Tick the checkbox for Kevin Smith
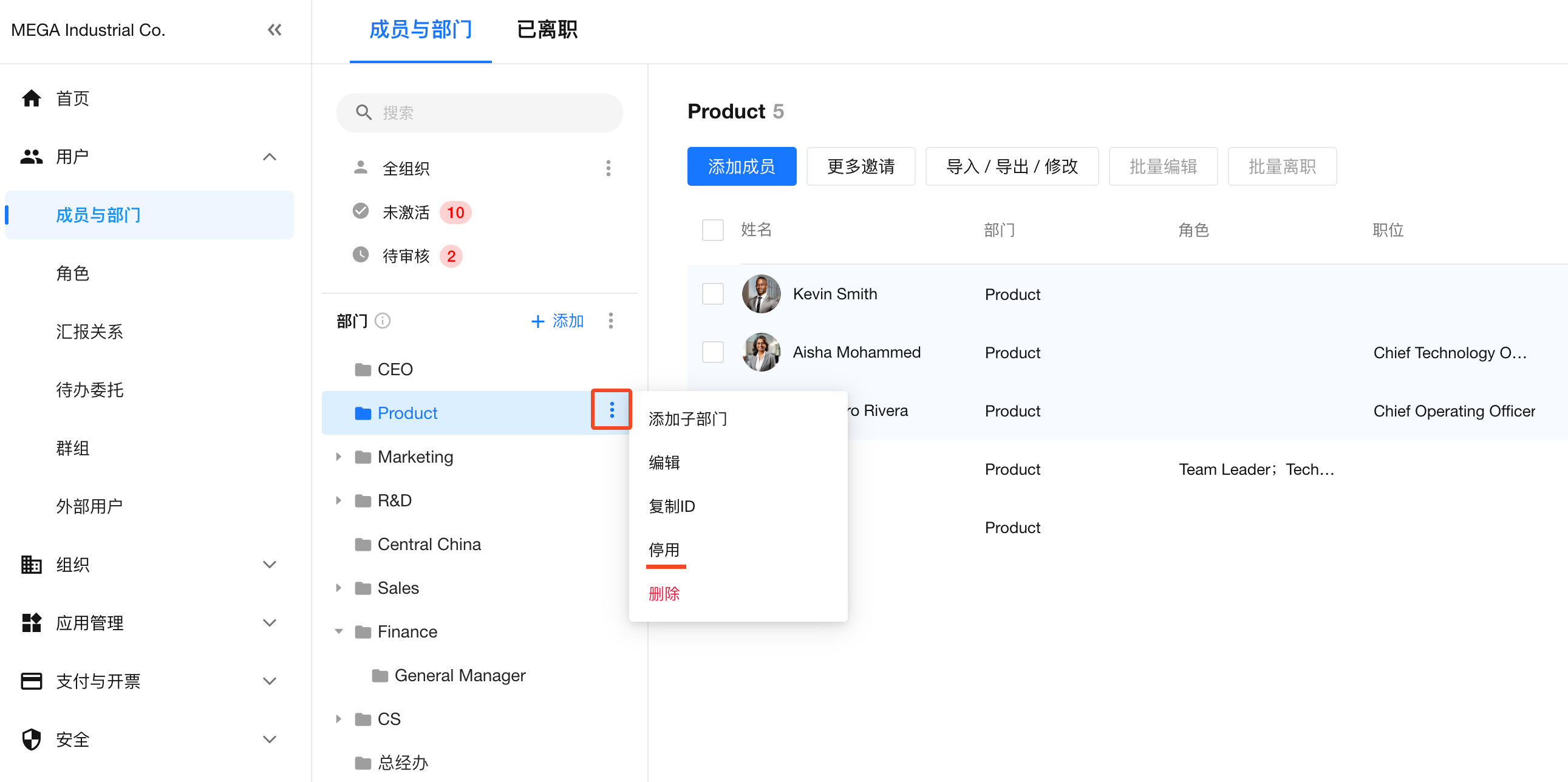1568x782 pixels. [x=712, y=294]
